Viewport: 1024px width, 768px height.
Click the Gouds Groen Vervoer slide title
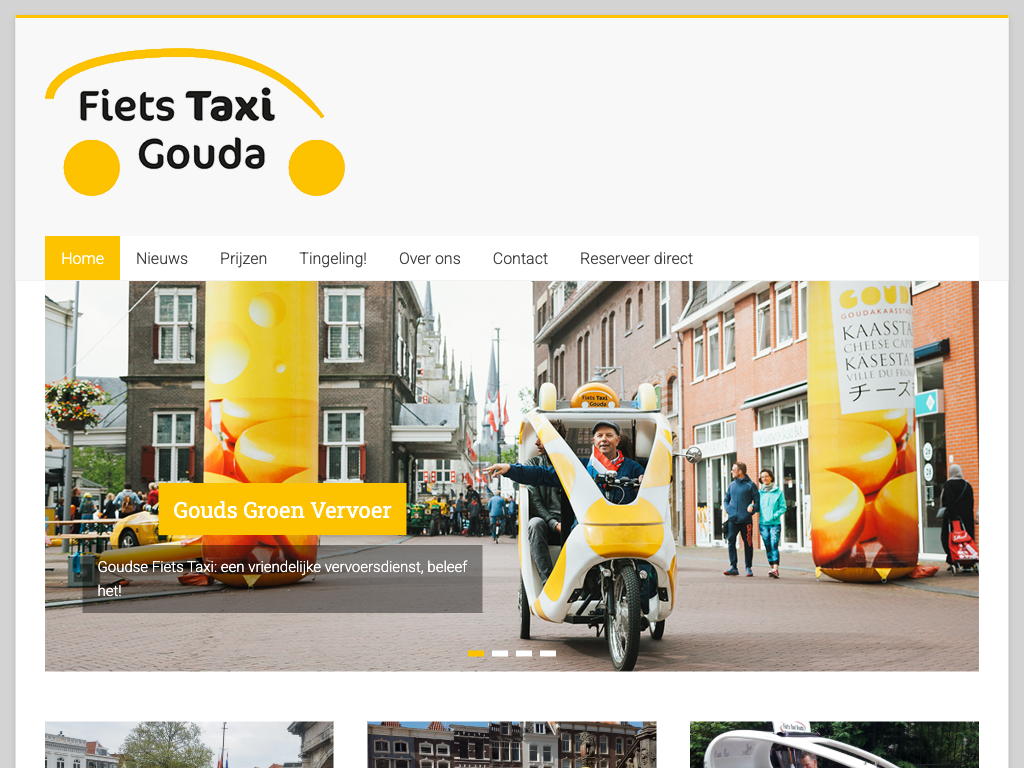(x=282, y=510)
